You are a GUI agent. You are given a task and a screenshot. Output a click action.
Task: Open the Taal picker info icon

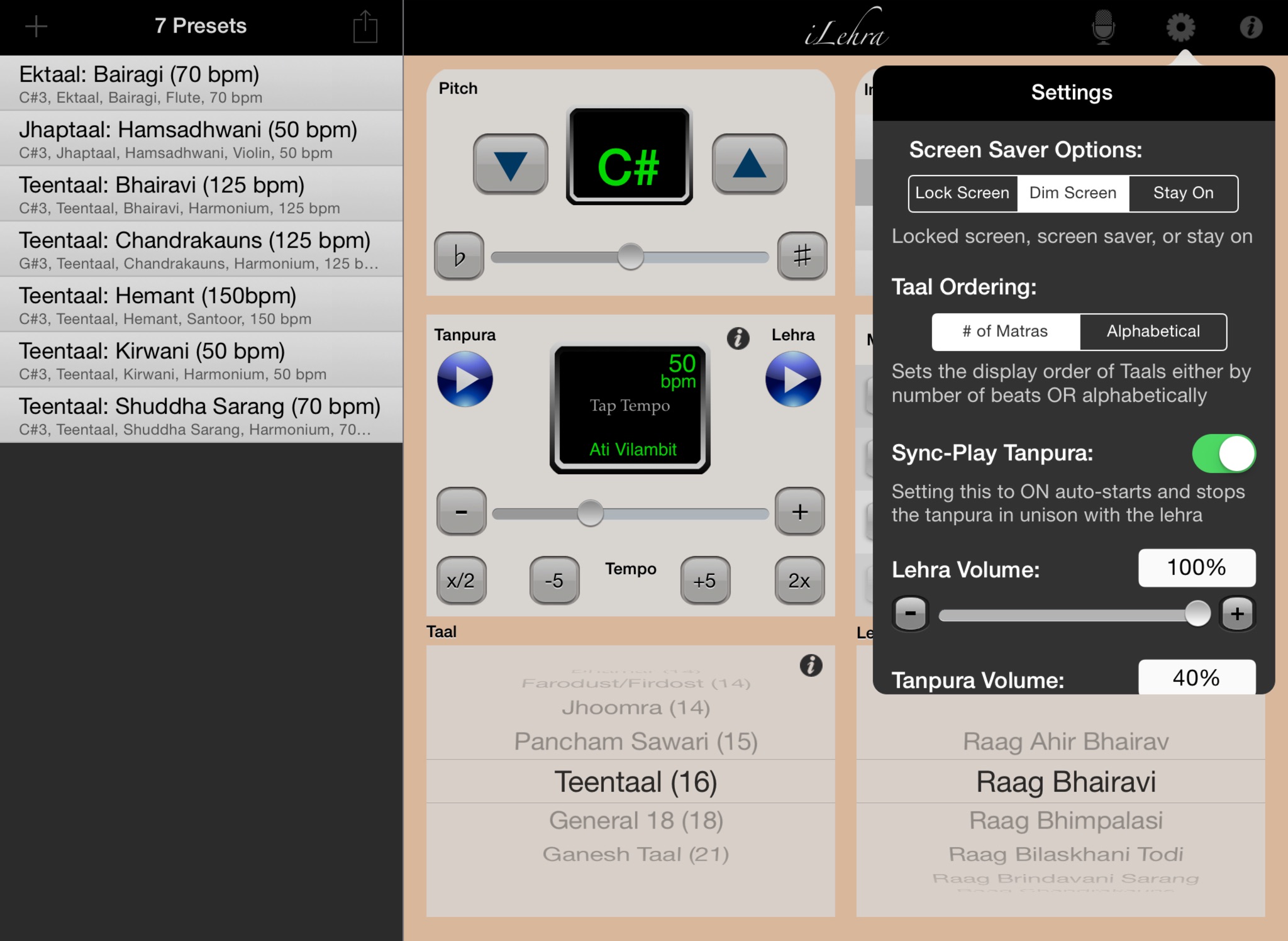pyautogui.click(x=811, y=665)
